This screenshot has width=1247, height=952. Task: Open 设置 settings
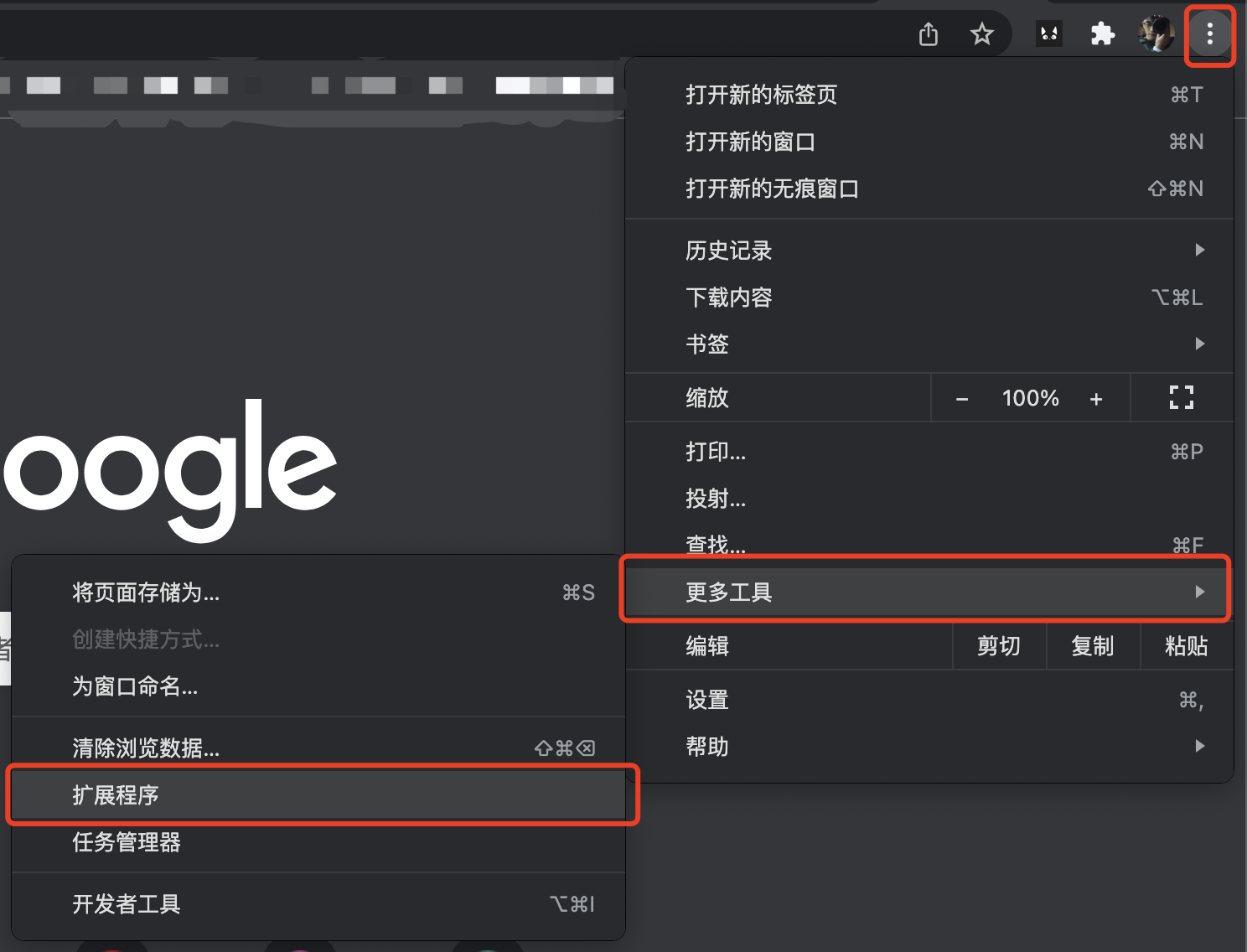click(x=929, y=700)
